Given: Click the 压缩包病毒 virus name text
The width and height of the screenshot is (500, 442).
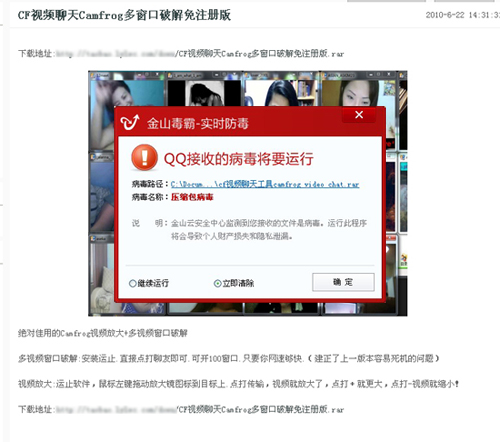Looking at the screenshot, I should (192, 197).
